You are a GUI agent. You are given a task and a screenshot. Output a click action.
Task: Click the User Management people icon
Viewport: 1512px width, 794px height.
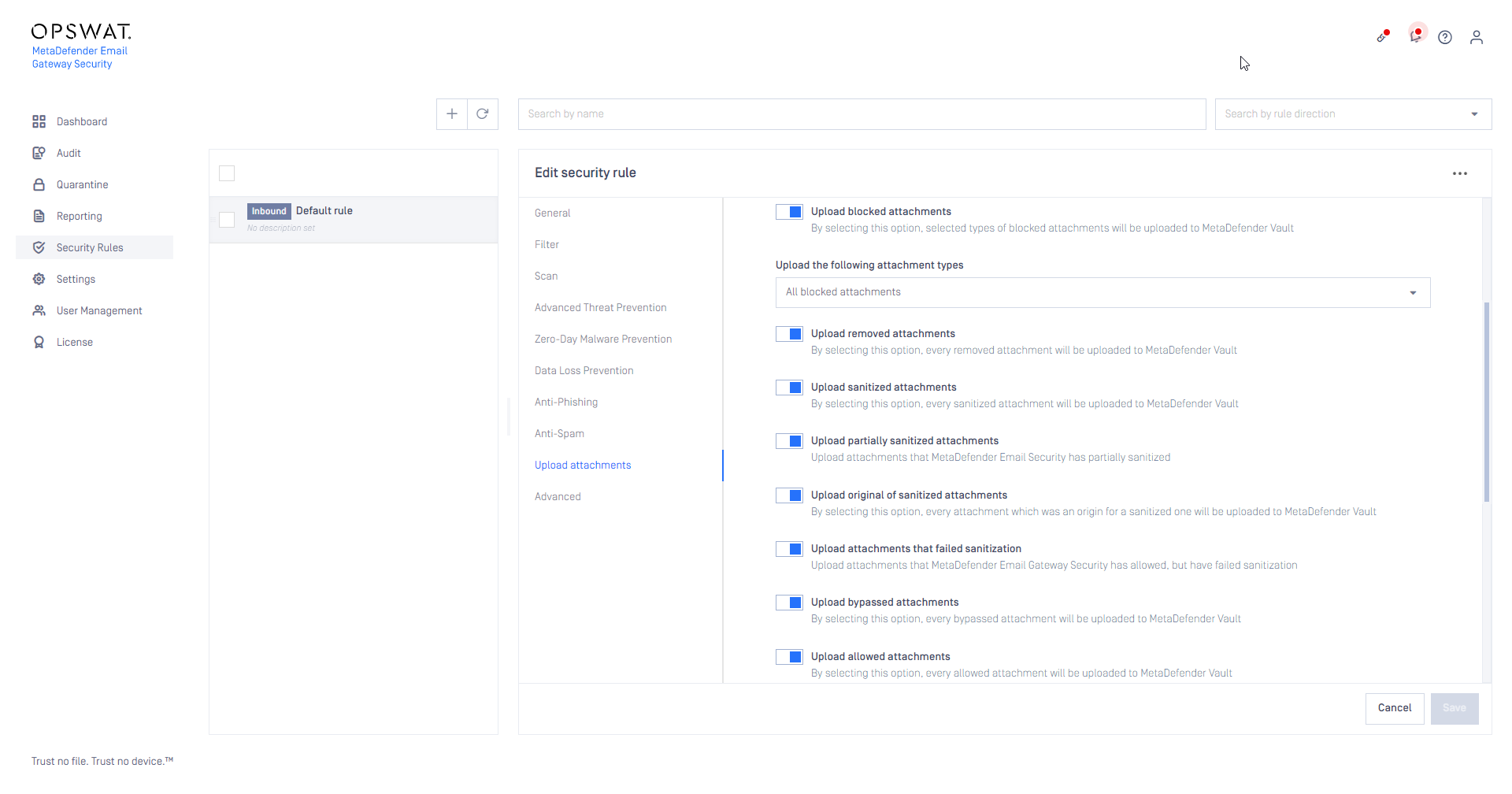(x=39, y=310)
